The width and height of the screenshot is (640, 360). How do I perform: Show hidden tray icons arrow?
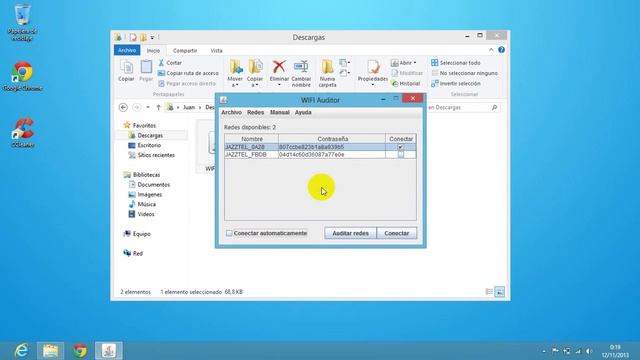point(544,351)
